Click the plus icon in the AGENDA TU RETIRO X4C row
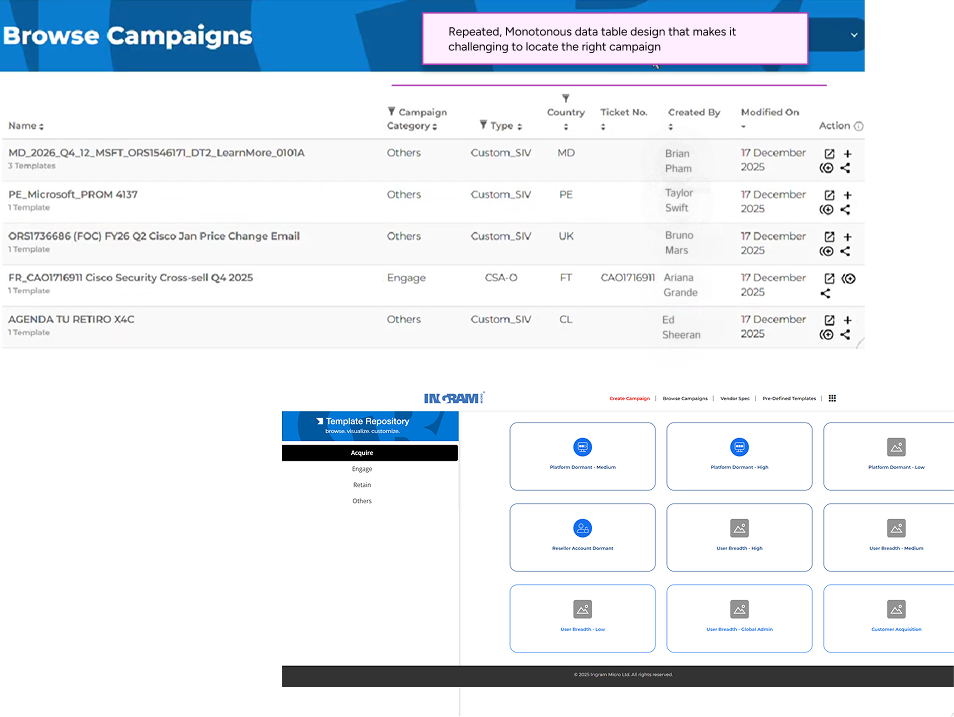Image resolution: width=954 pixels, height=717 pixels. (x=848, y=320)
